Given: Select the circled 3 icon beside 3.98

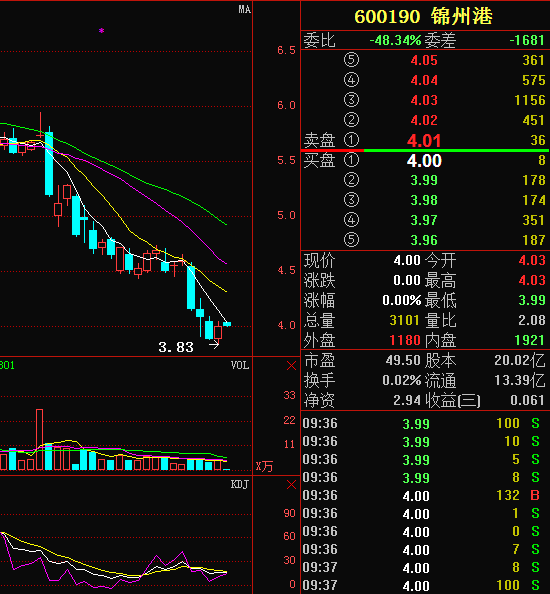Looking at the screenshot, I should tap(351, 200).
